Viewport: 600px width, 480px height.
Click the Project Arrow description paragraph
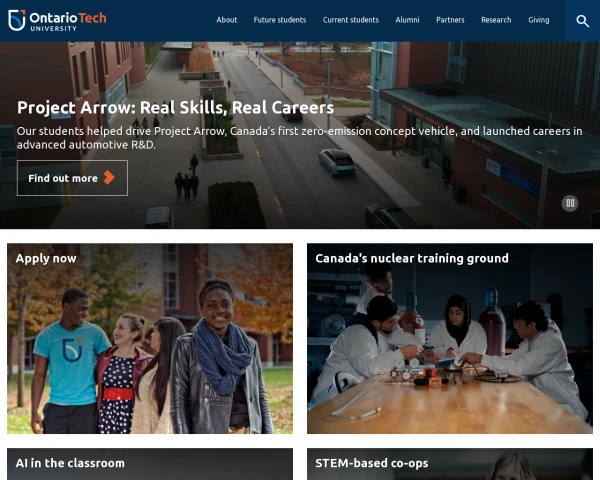click(299, 138)
